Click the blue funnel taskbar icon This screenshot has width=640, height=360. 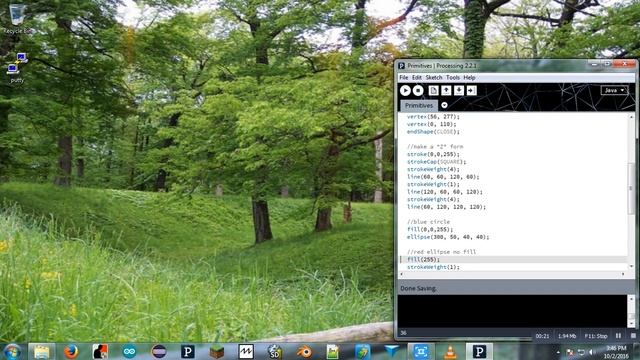391,351
